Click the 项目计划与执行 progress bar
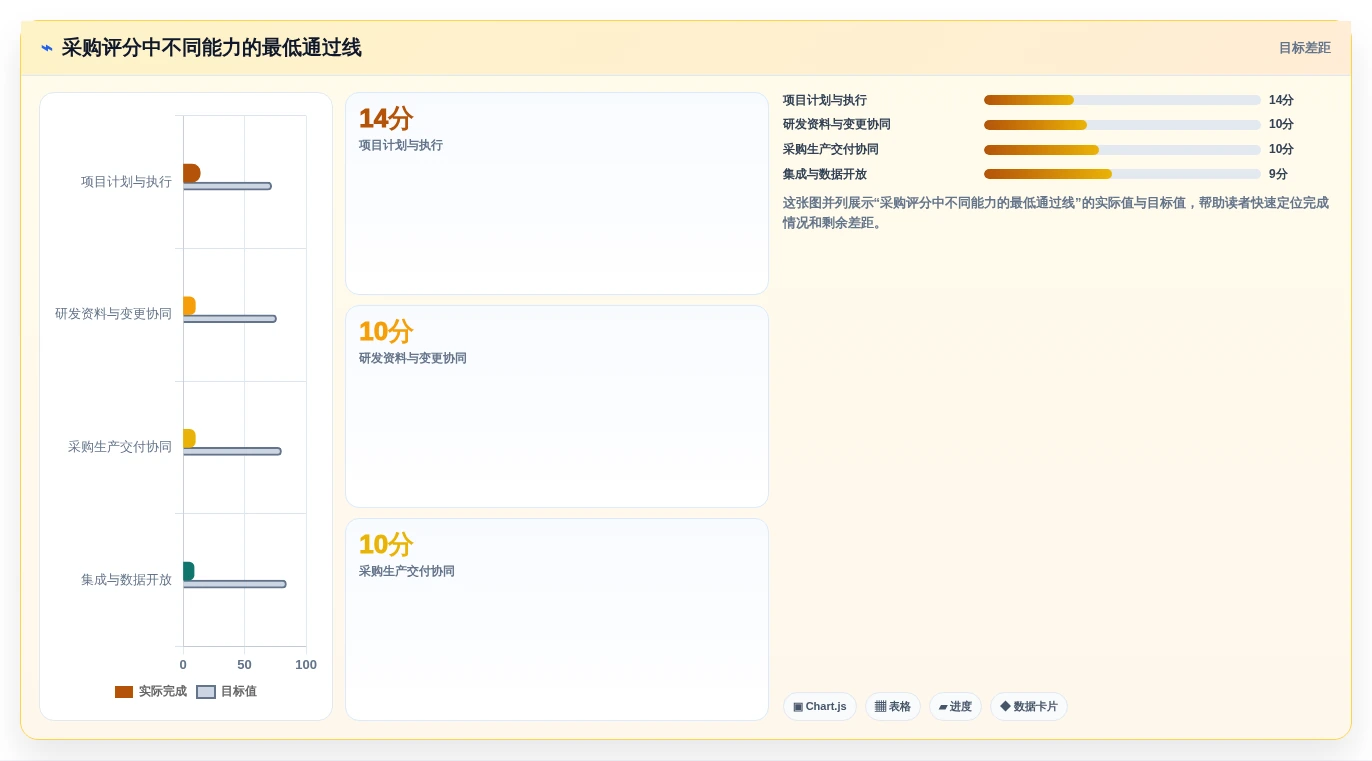 (x=1122, y=100)
